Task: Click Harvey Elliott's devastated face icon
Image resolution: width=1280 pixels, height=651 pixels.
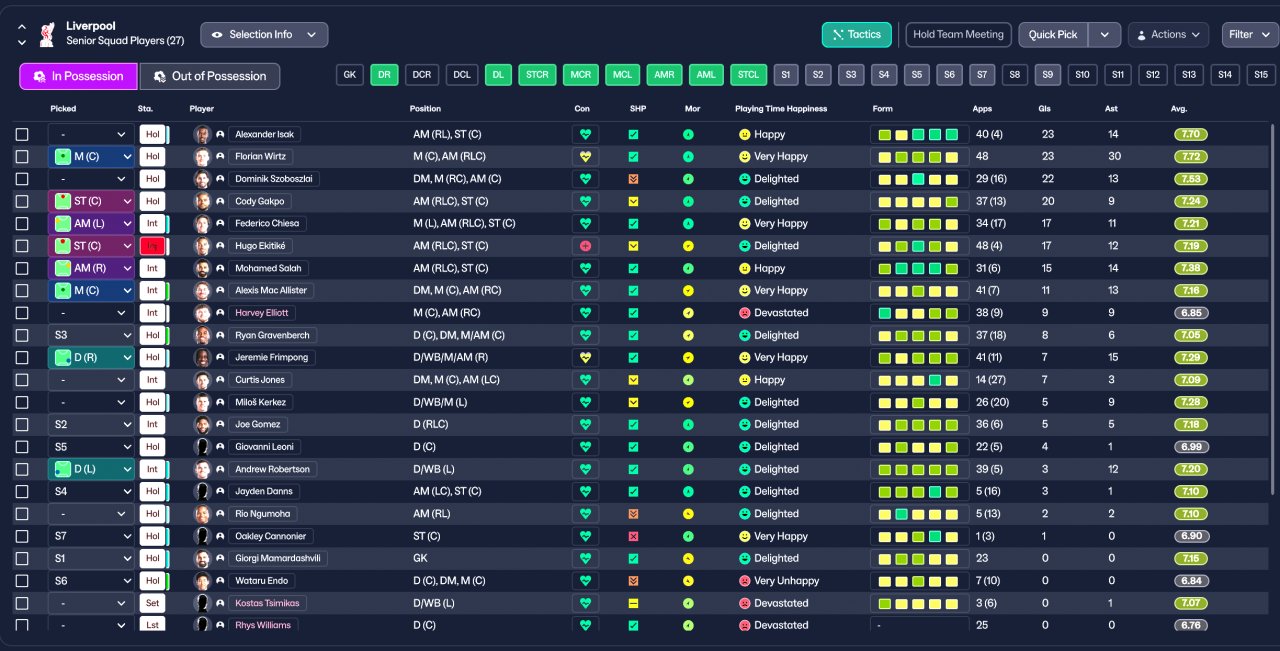Action: click(744, 313)
